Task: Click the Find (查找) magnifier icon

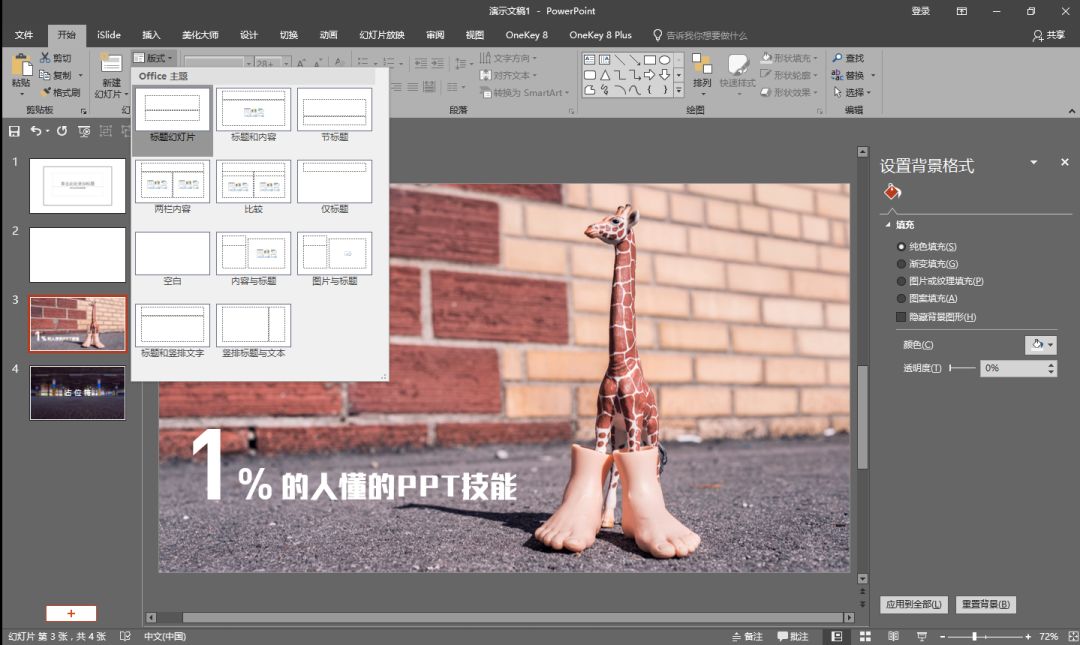Action: pyautogui.click(x=838, y=58)
